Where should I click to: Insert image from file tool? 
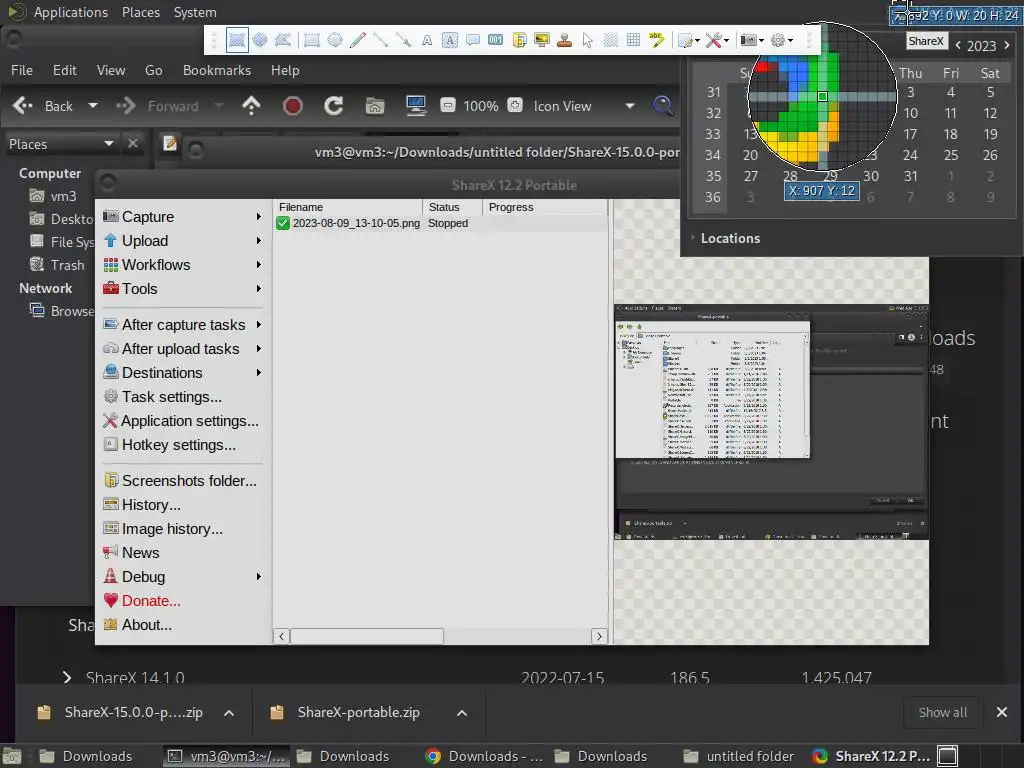click(519, 40)
